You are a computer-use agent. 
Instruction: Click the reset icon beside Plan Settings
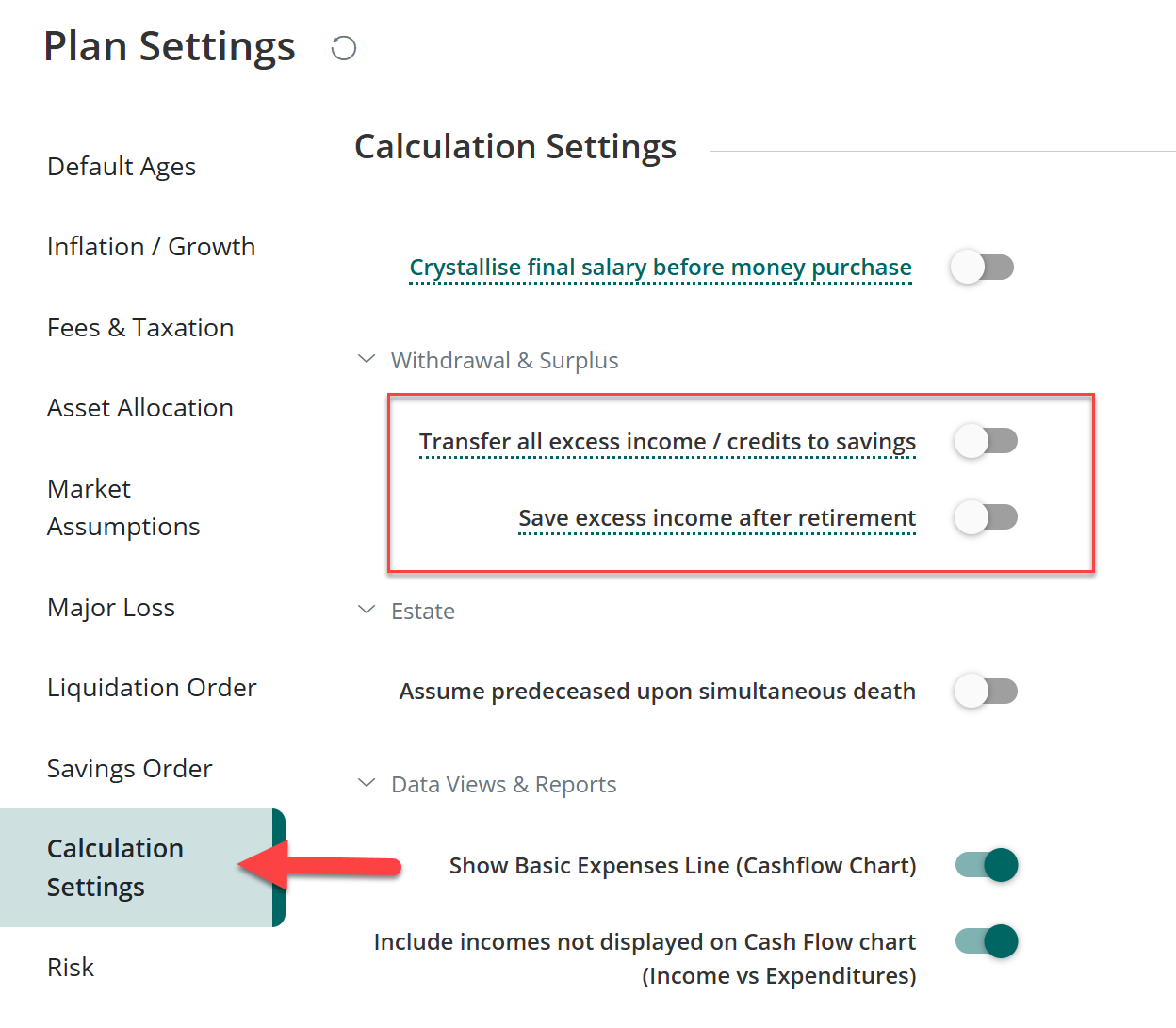pos(344,48)
